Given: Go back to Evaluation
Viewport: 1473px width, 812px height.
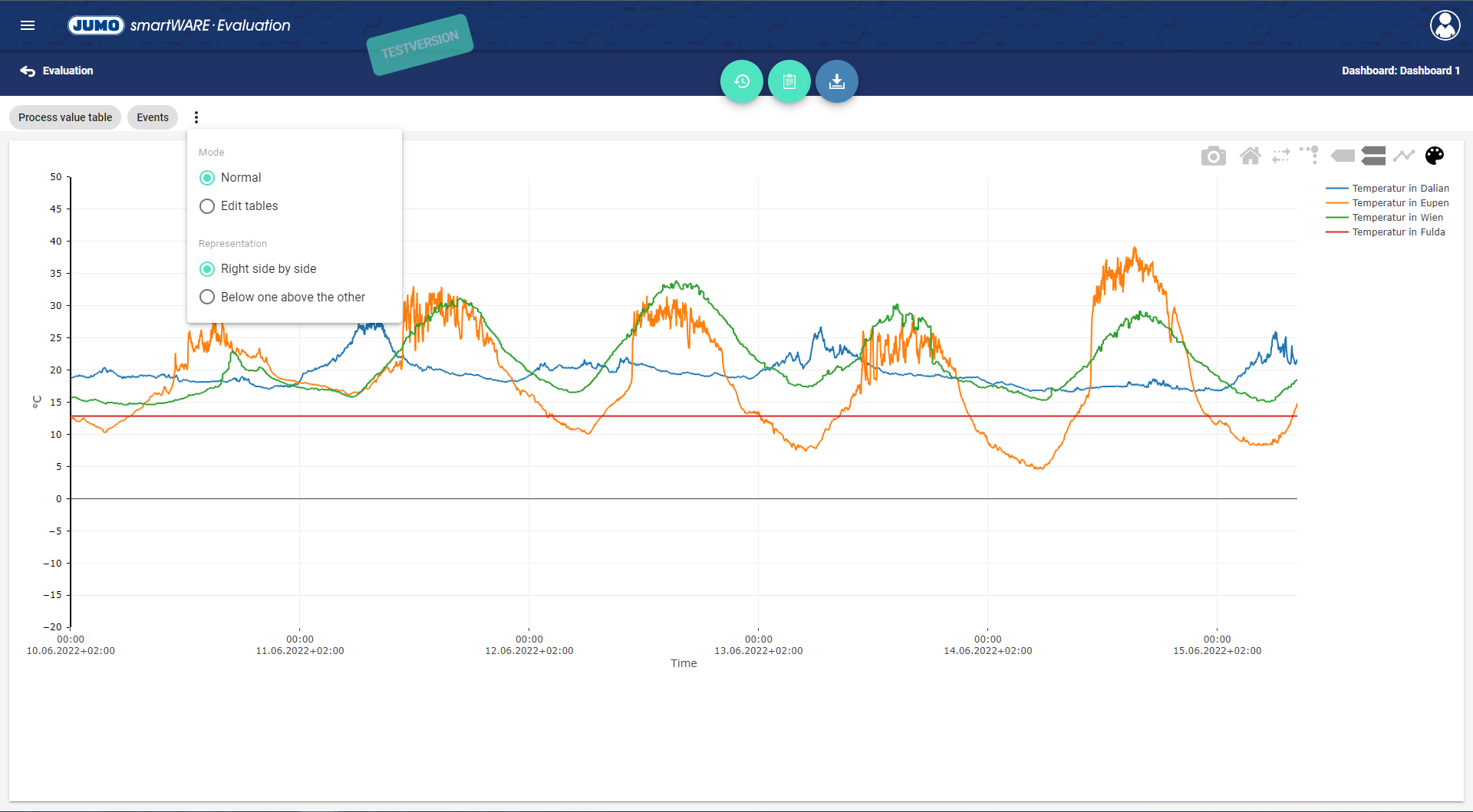Looking at the screenshot, I should coord(57,71).
